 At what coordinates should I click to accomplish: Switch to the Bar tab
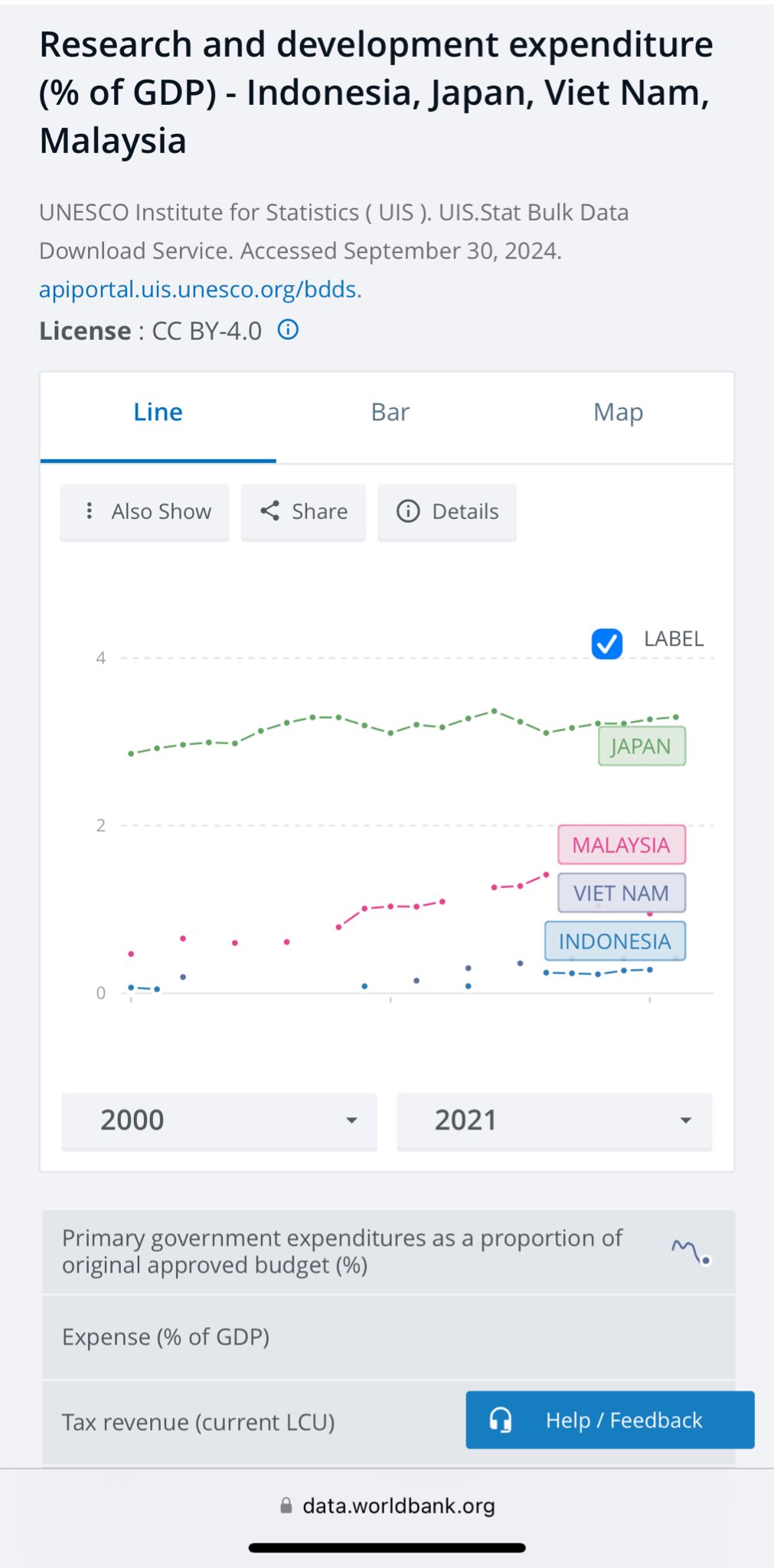point(390,413)
